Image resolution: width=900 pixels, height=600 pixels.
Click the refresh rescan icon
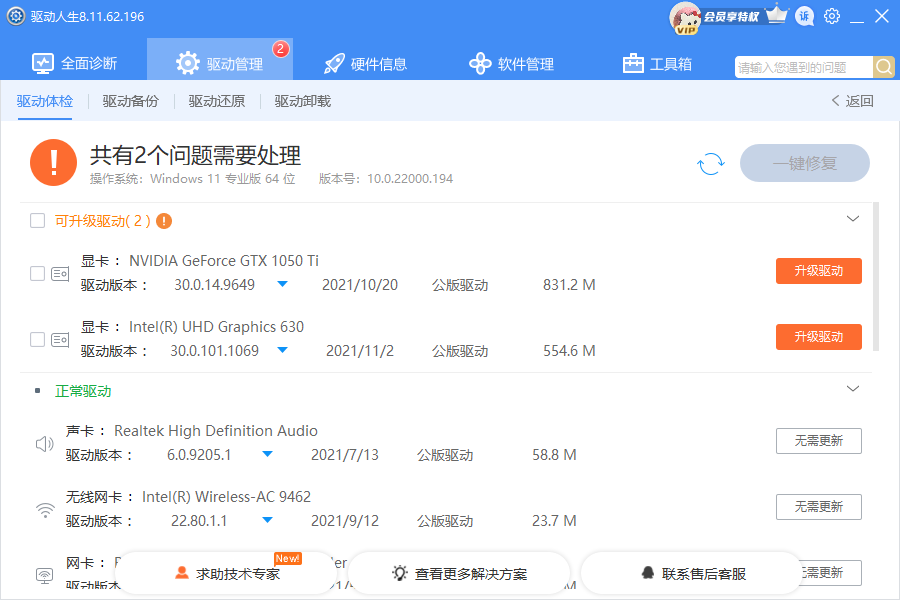[710, 163]
